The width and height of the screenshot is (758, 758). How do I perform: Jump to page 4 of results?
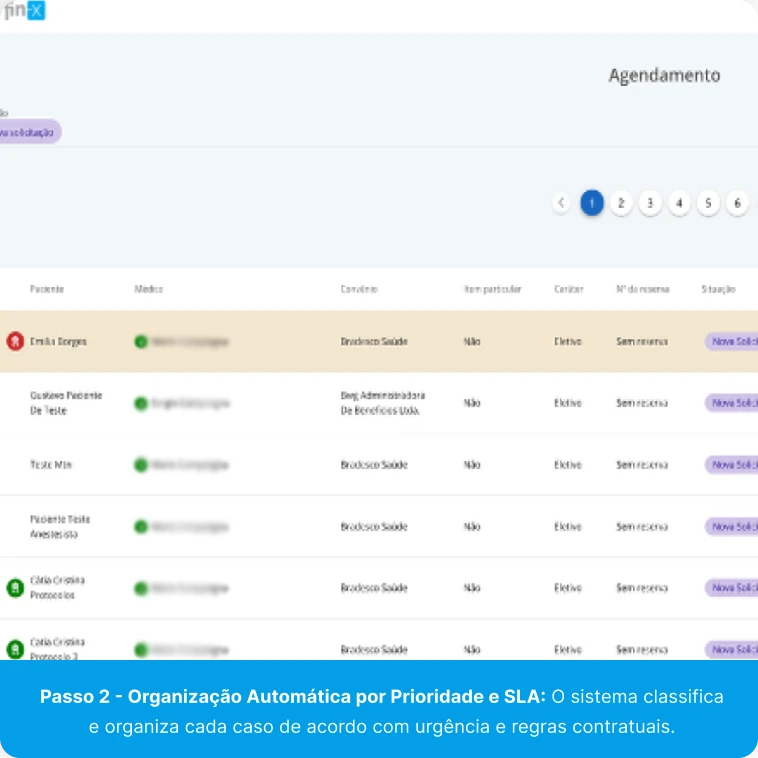[x=679, y=203]
